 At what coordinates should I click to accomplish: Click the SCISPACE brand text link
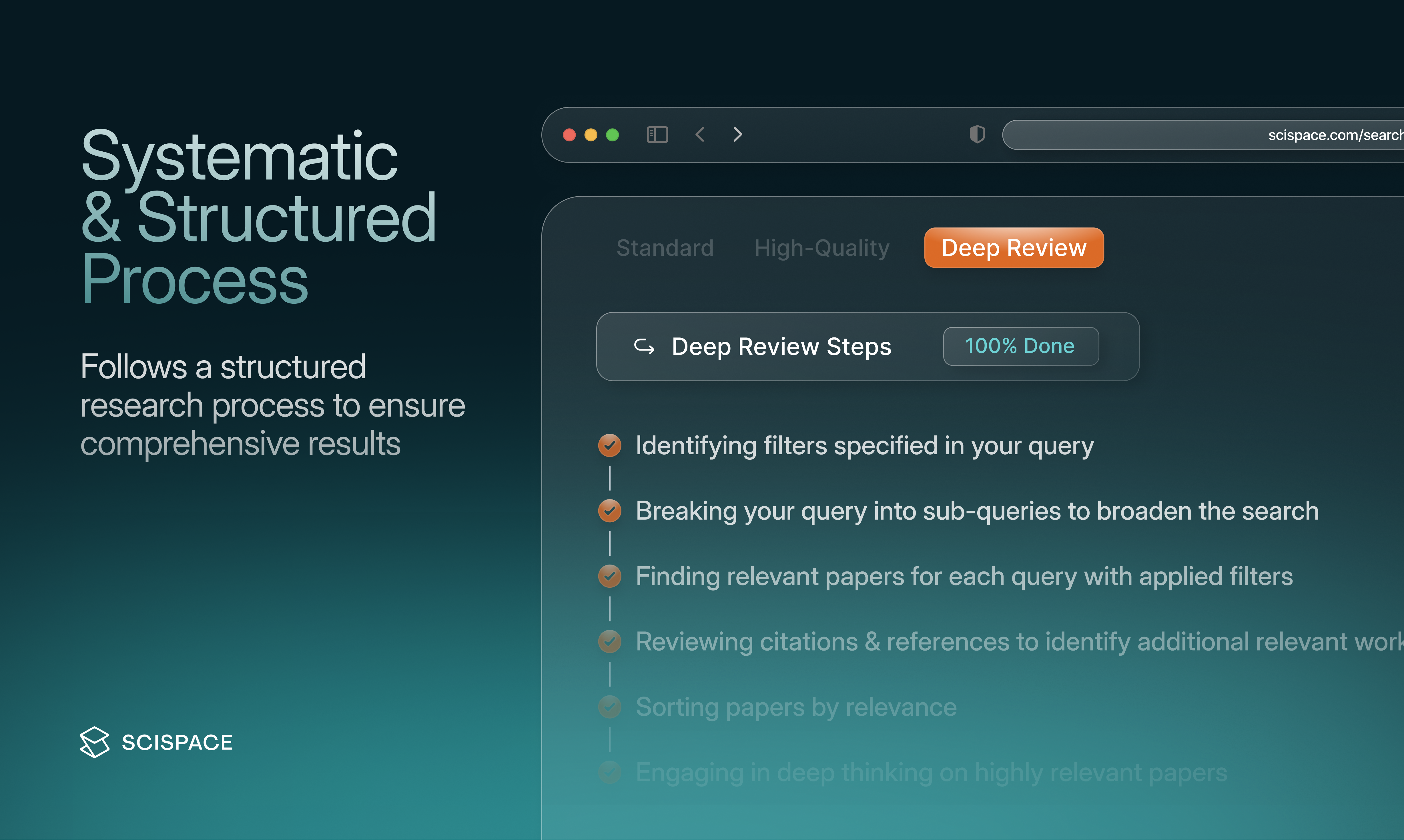(177, 742)
